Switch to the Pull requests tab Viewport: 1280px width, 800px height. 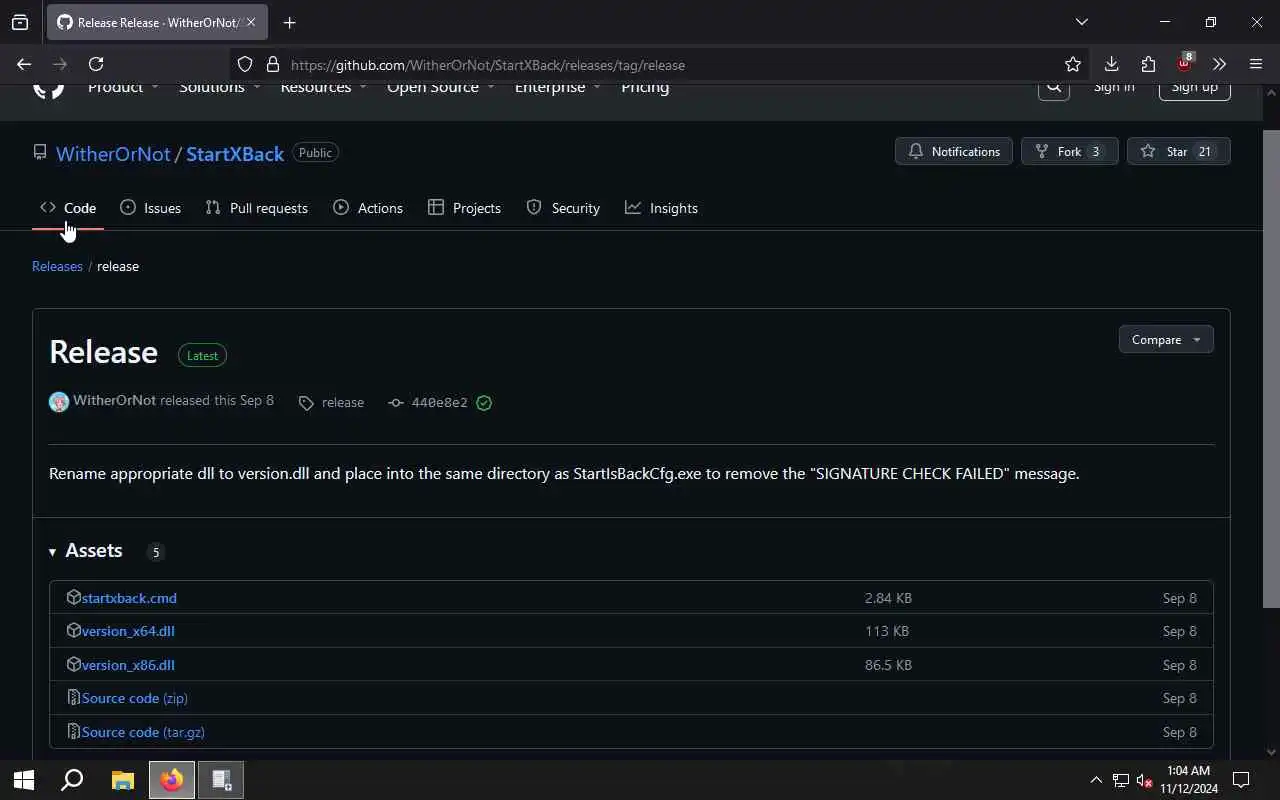pyautogui.click(x=256, y=208)
